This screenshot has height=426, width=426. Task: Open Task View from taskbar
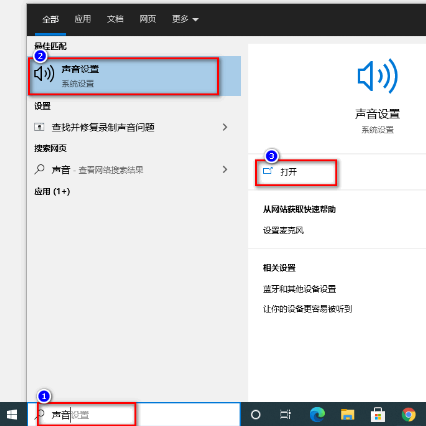pyautogui.click(x=285, y=415)
